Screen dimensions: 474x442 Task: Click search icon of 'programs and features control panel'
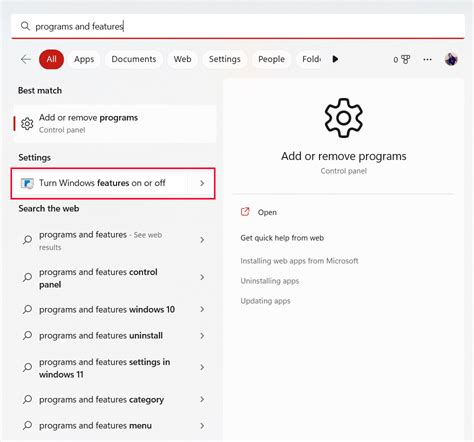[x=27, y=277]
